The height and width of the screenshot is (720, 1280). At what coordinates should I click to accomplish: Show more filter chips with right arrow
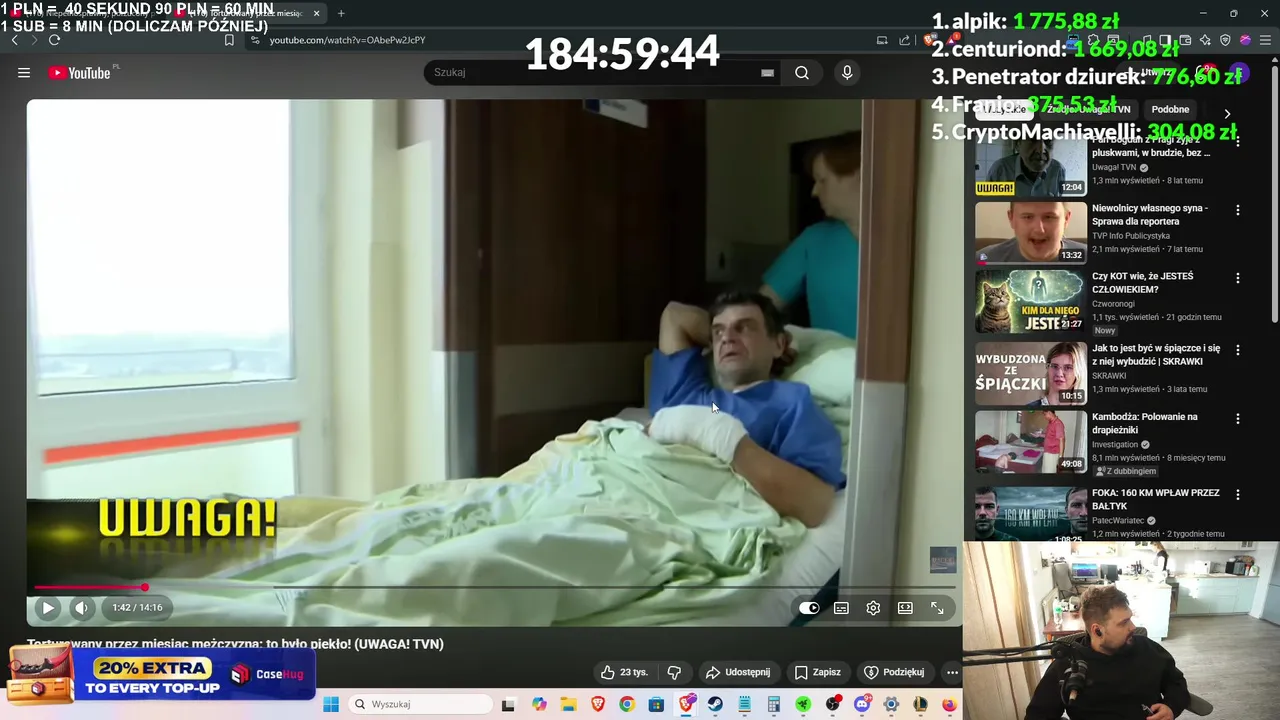[x=1227, y=113]
